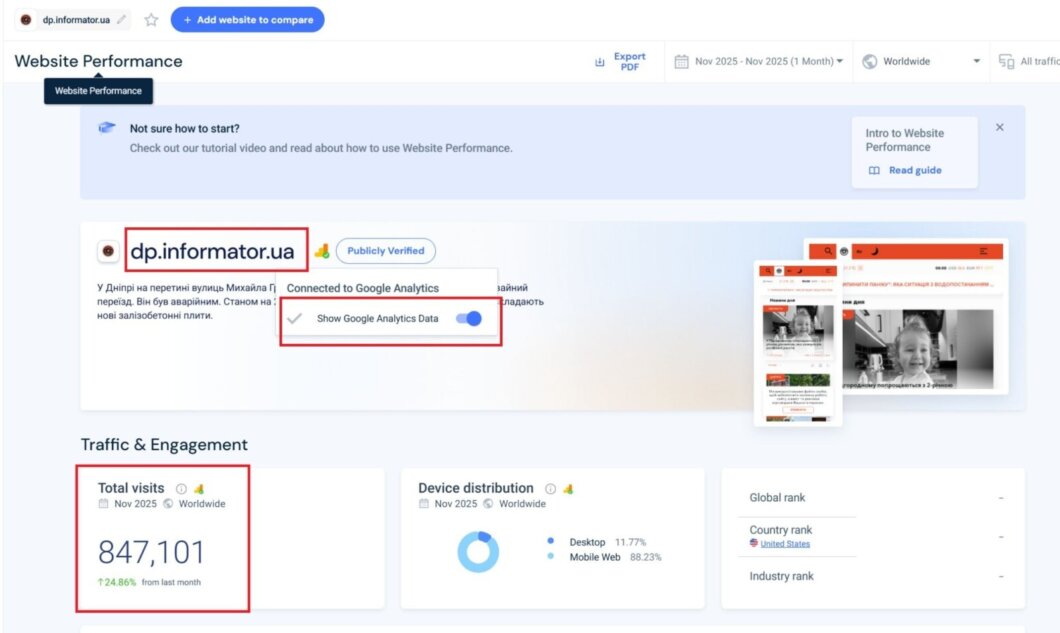
Task: Star the website as a favorite
Action: click(x=151, y=20)
